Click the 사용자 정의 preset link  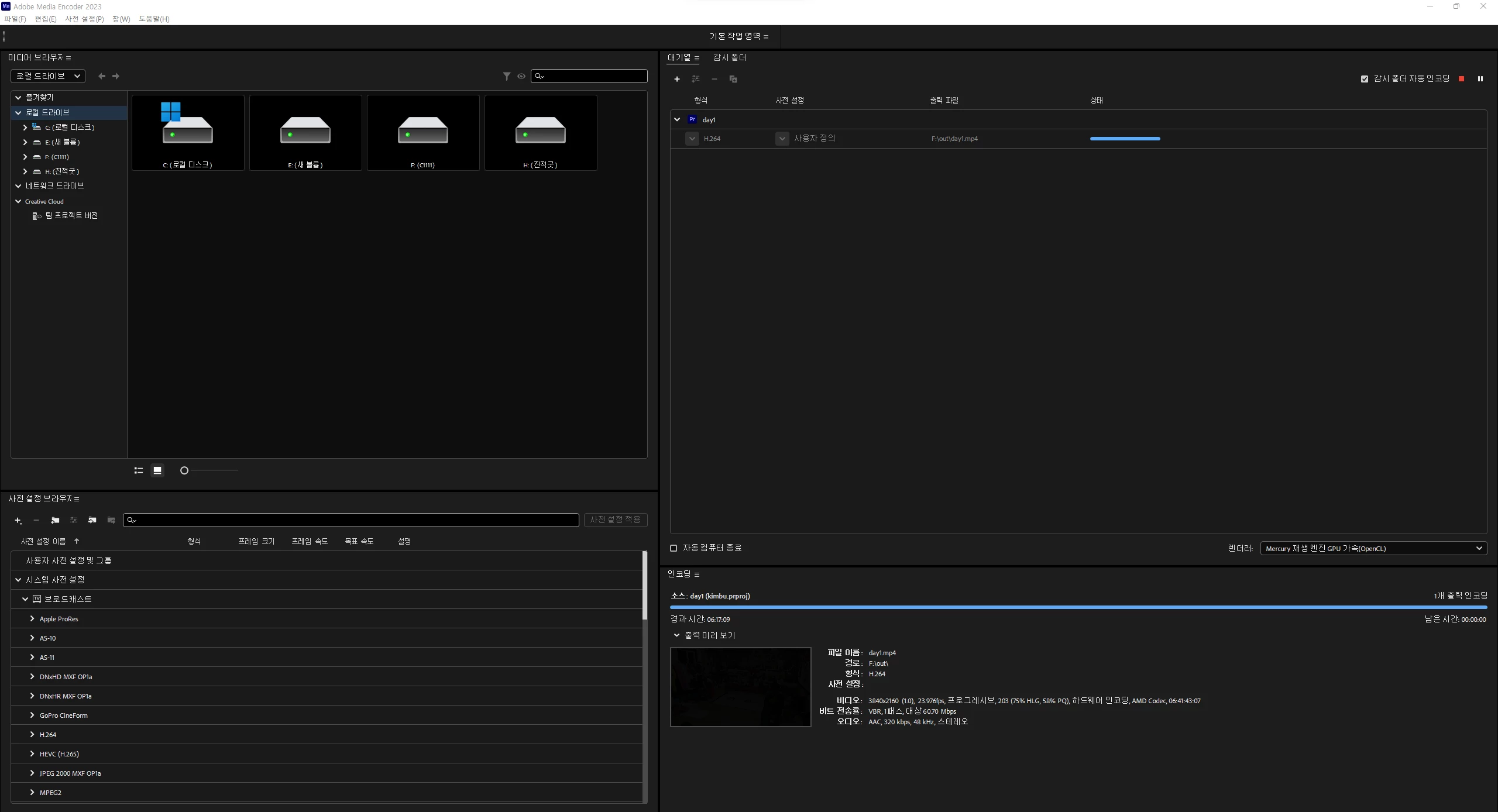coord(815,139)
